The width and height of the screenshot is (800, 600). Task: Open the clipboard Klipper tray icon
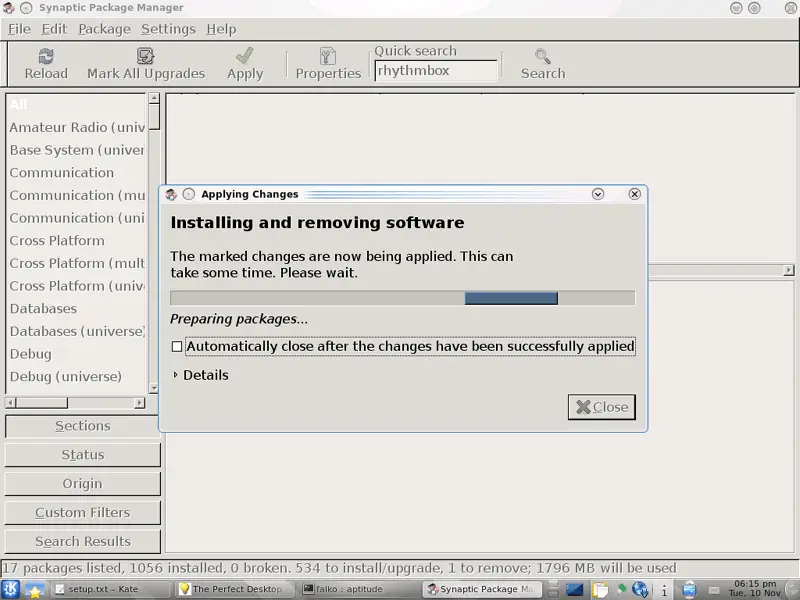pos(599,590)
